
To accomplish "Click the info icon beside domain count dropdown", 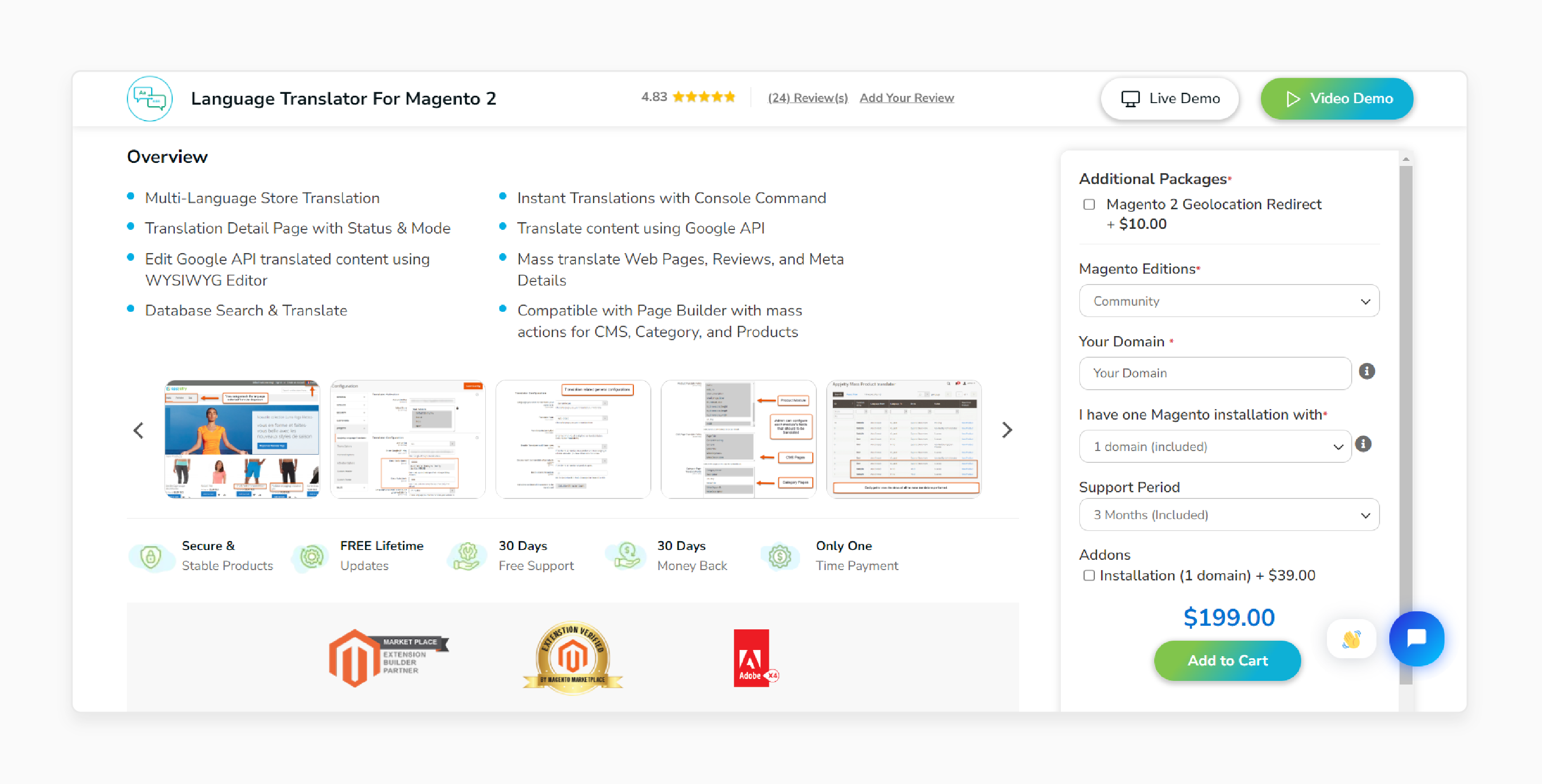I will click(x=1363, y=443).
